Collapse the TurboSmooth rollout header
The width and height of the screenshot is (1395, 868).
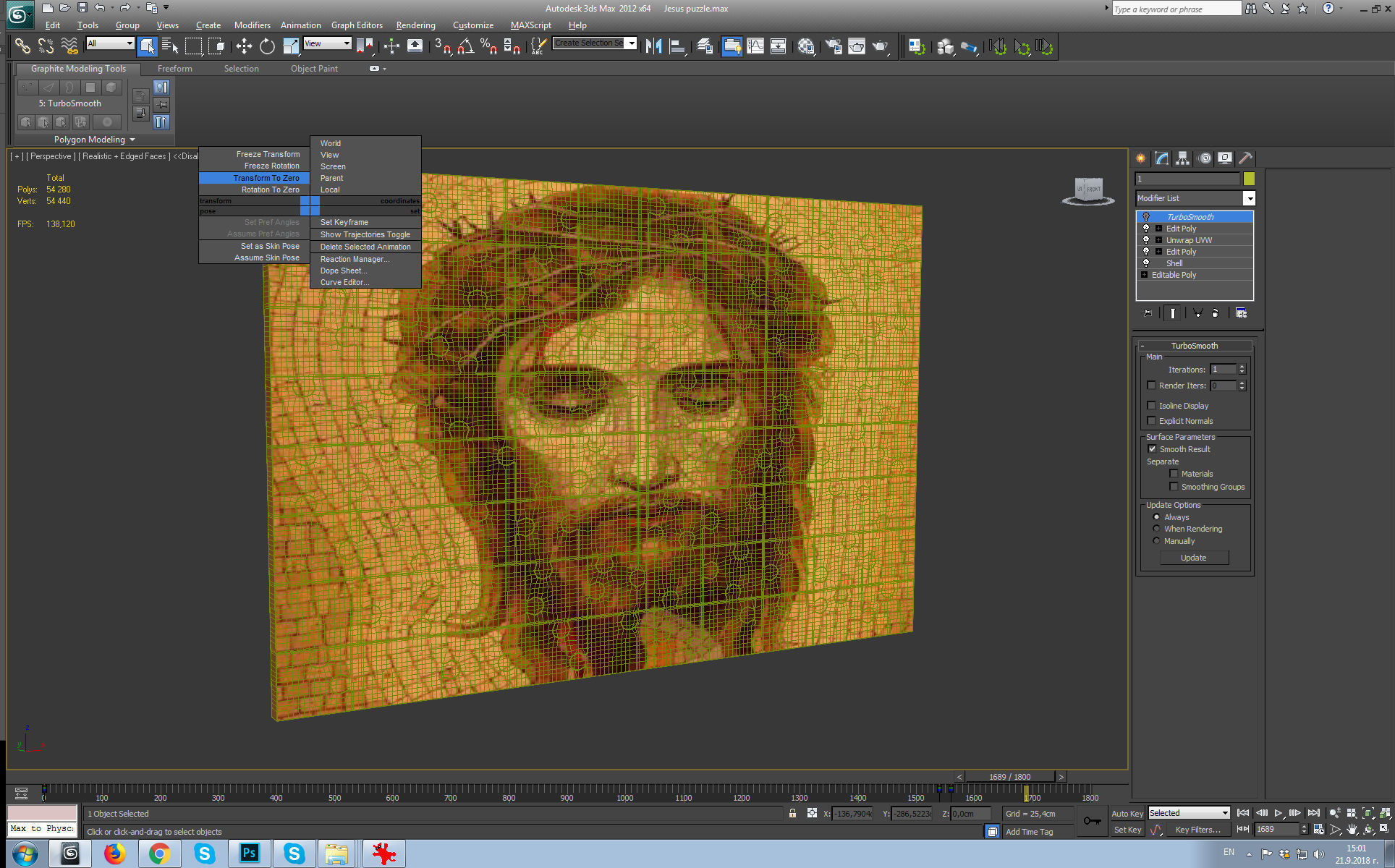click(1195, 346)
